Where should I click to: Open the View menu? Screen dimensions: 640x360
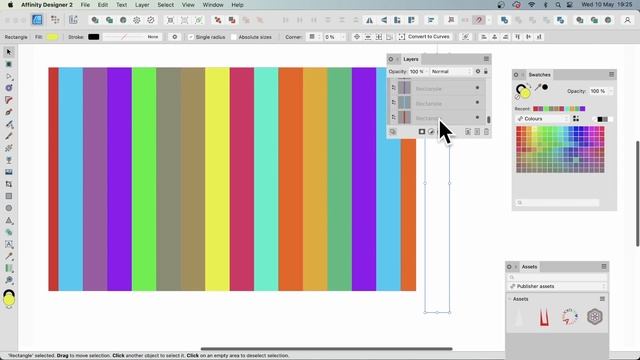pyautogui.click(x=188, y=5)
